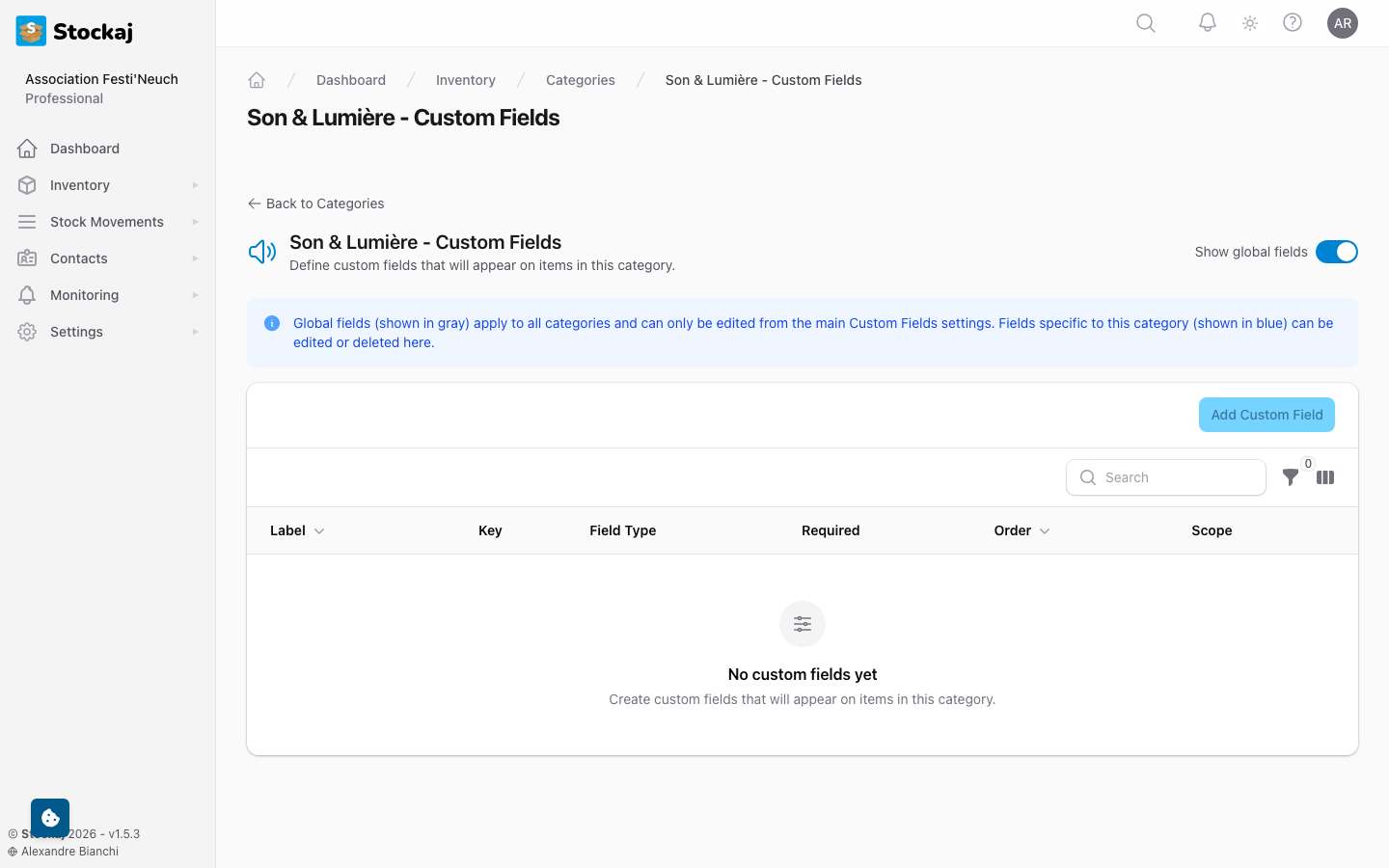This screenshot has width=1389, height=868.
Task: Click the v1.5.3 version text
Action: pos(124,834)
